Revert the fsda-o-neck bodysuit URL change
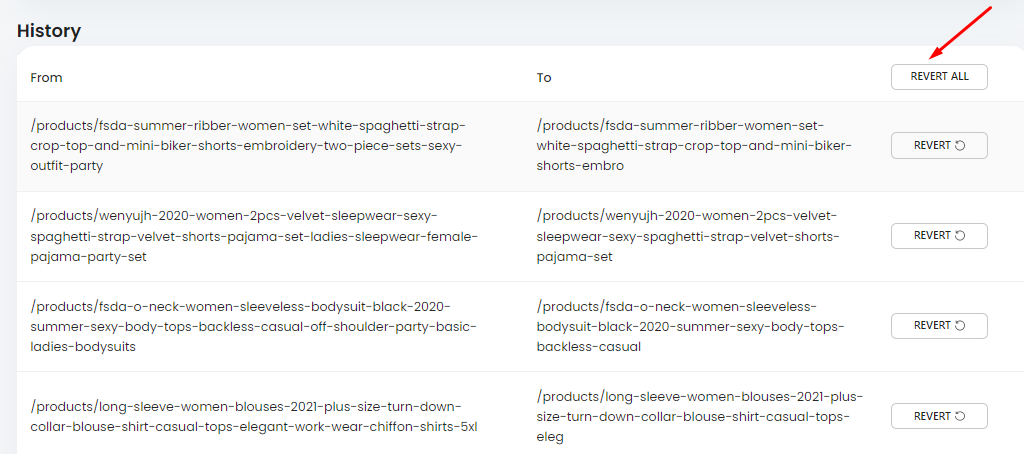Viewport: 1024px width, 454px height. click(939, 325)
